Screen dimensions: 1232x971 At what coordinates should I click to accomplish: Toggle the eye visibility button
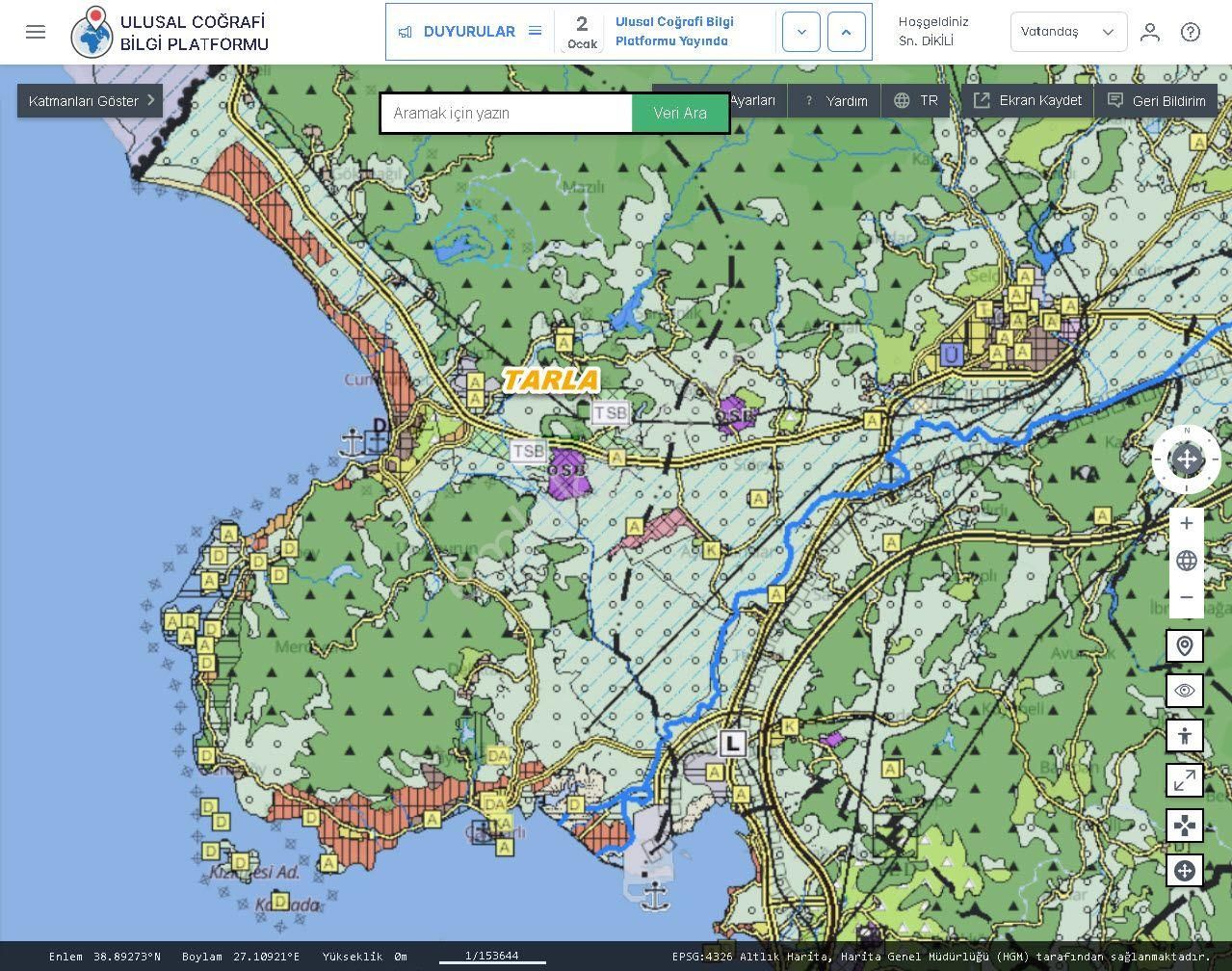pyautogui.click(x=1184, y=691)
